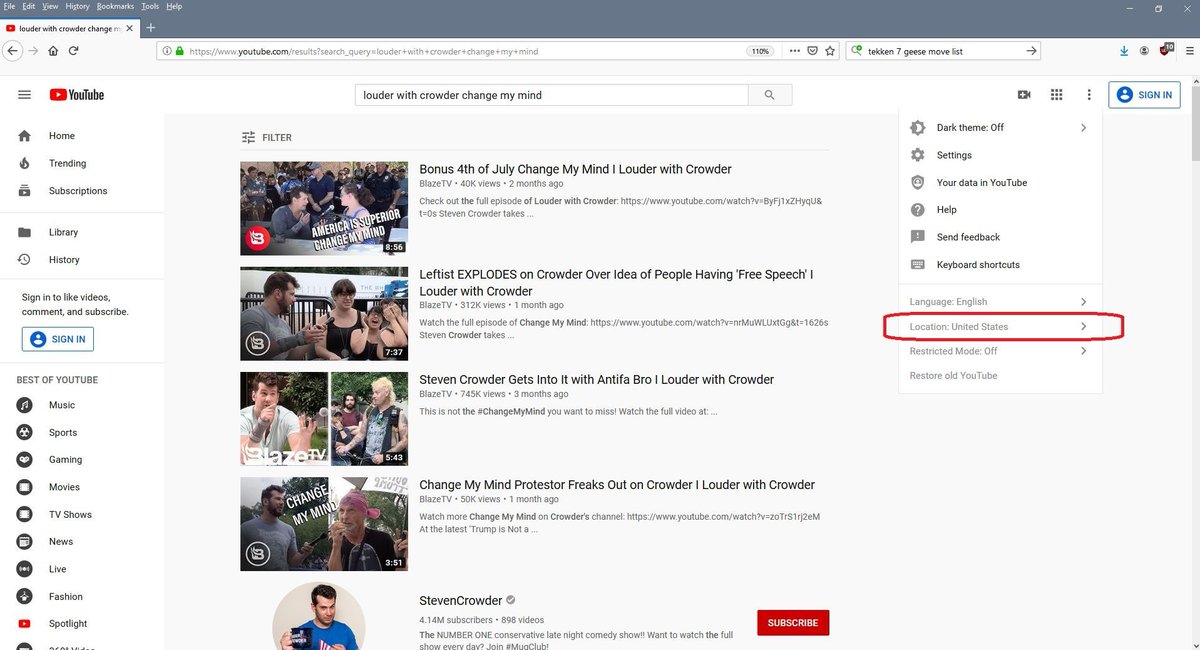
Task: Open the YouTube apps grid icon
Action: click(x=1056, y=95)
